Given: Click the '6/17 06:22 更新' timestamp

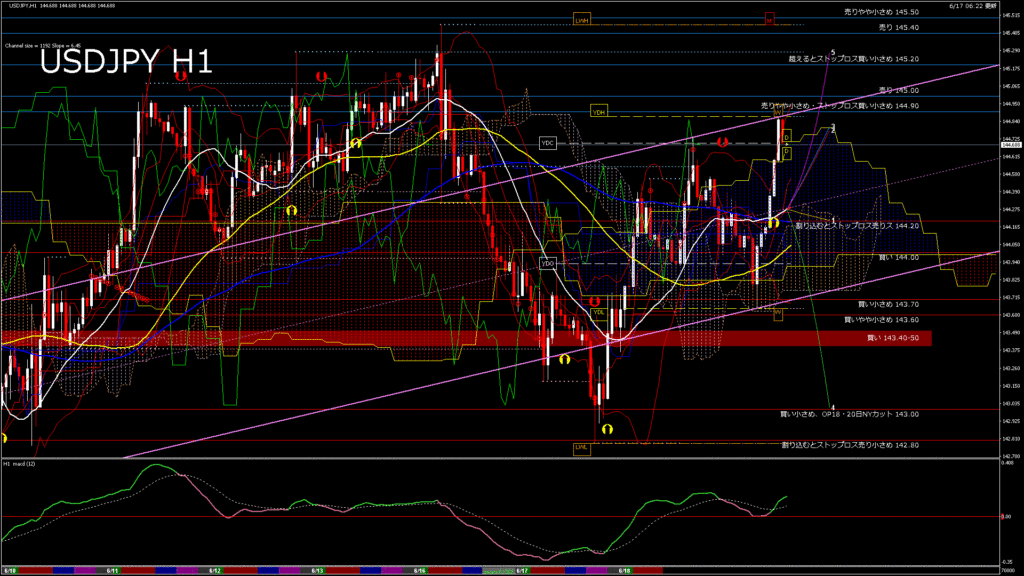Looking at the screenshot, I should click(x=973, y=5).
